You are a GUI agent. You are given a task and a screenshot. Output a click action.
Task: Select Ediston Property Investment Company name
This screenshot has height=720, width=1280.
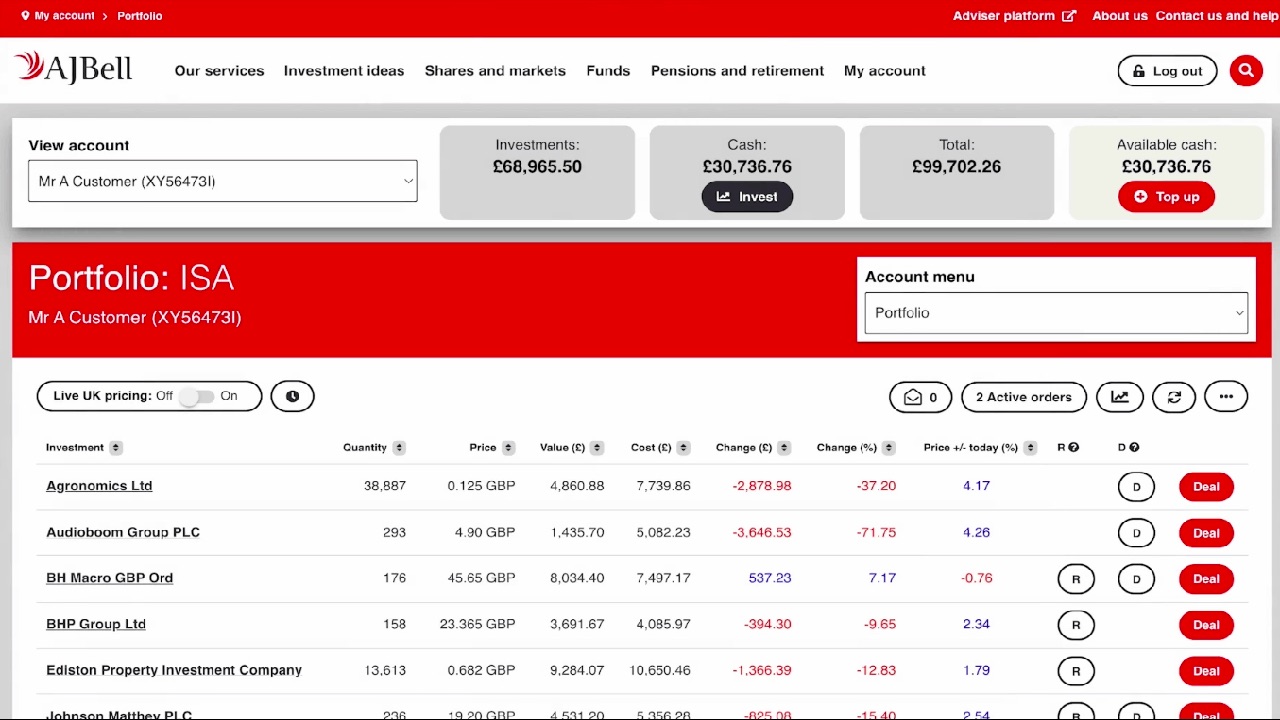pyautogui.click(x=174, y=670)
